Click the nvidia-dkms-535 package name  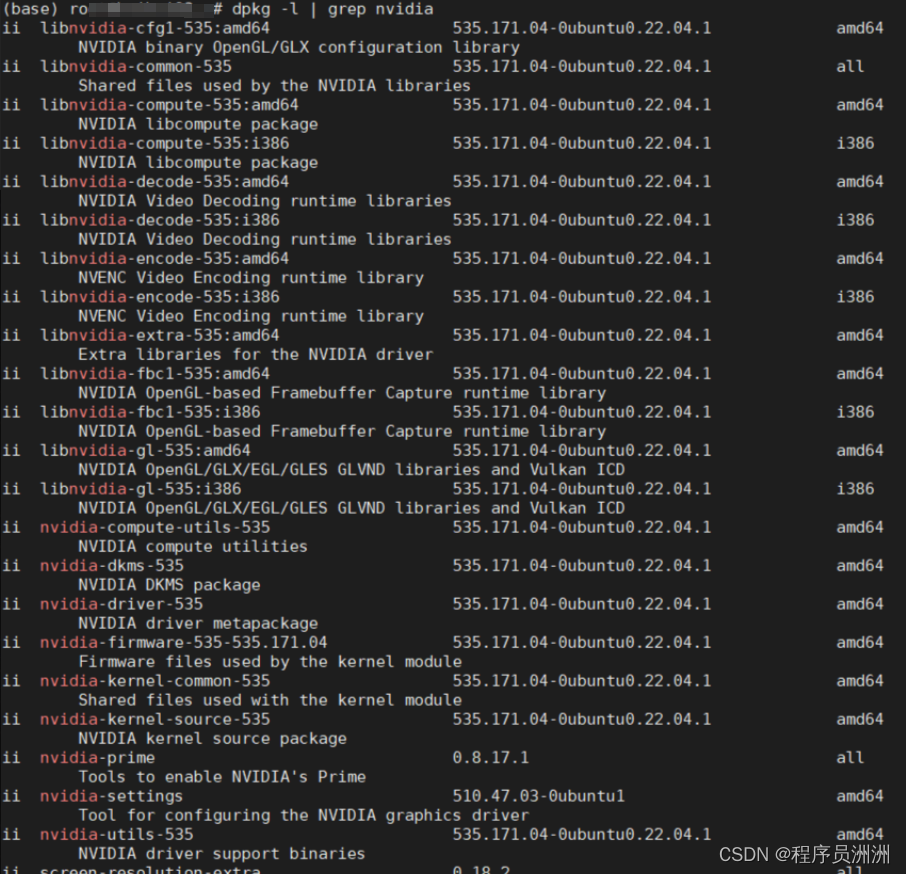(112, 566)
